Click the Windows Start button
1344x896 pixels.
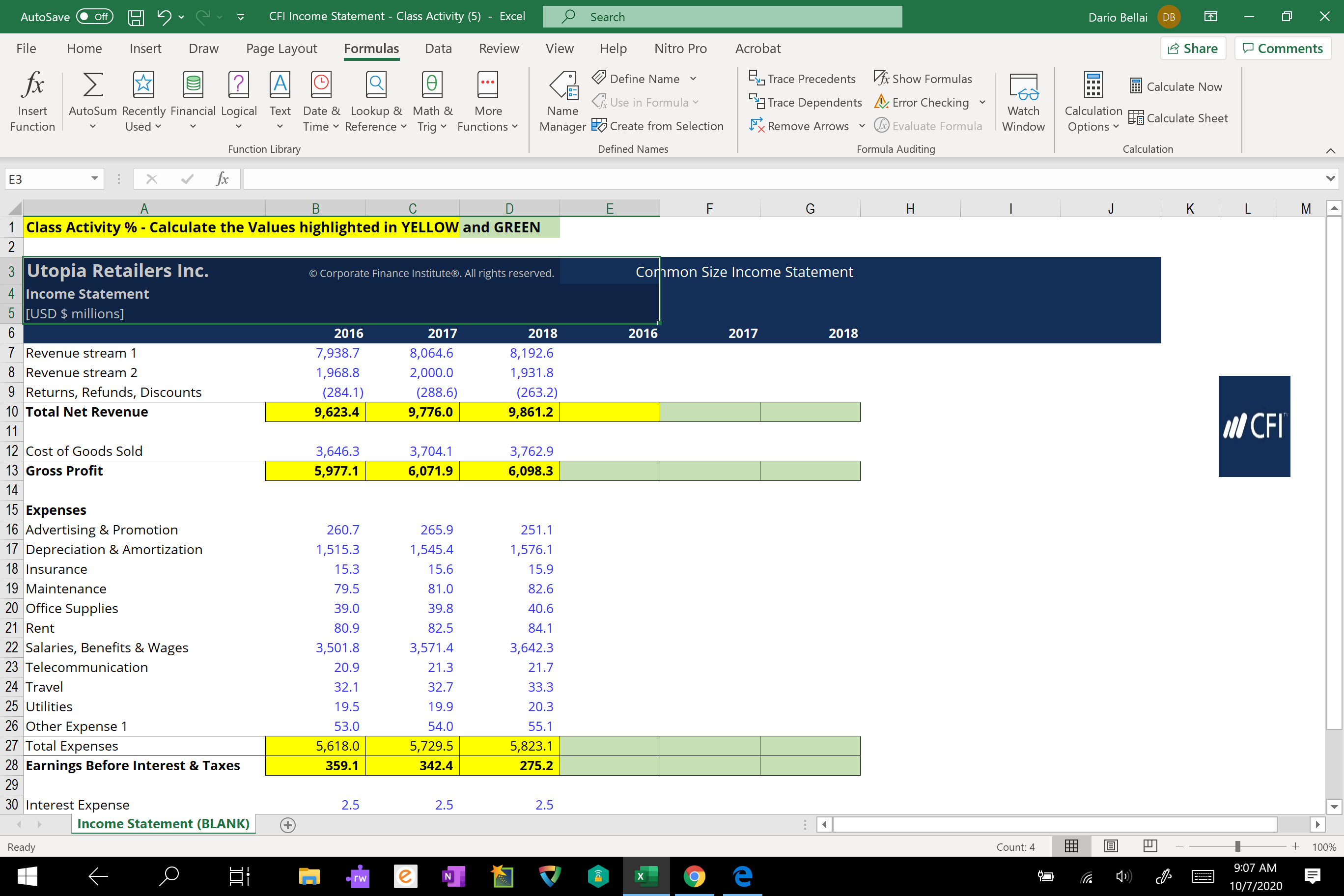click(x=27, y=875)
